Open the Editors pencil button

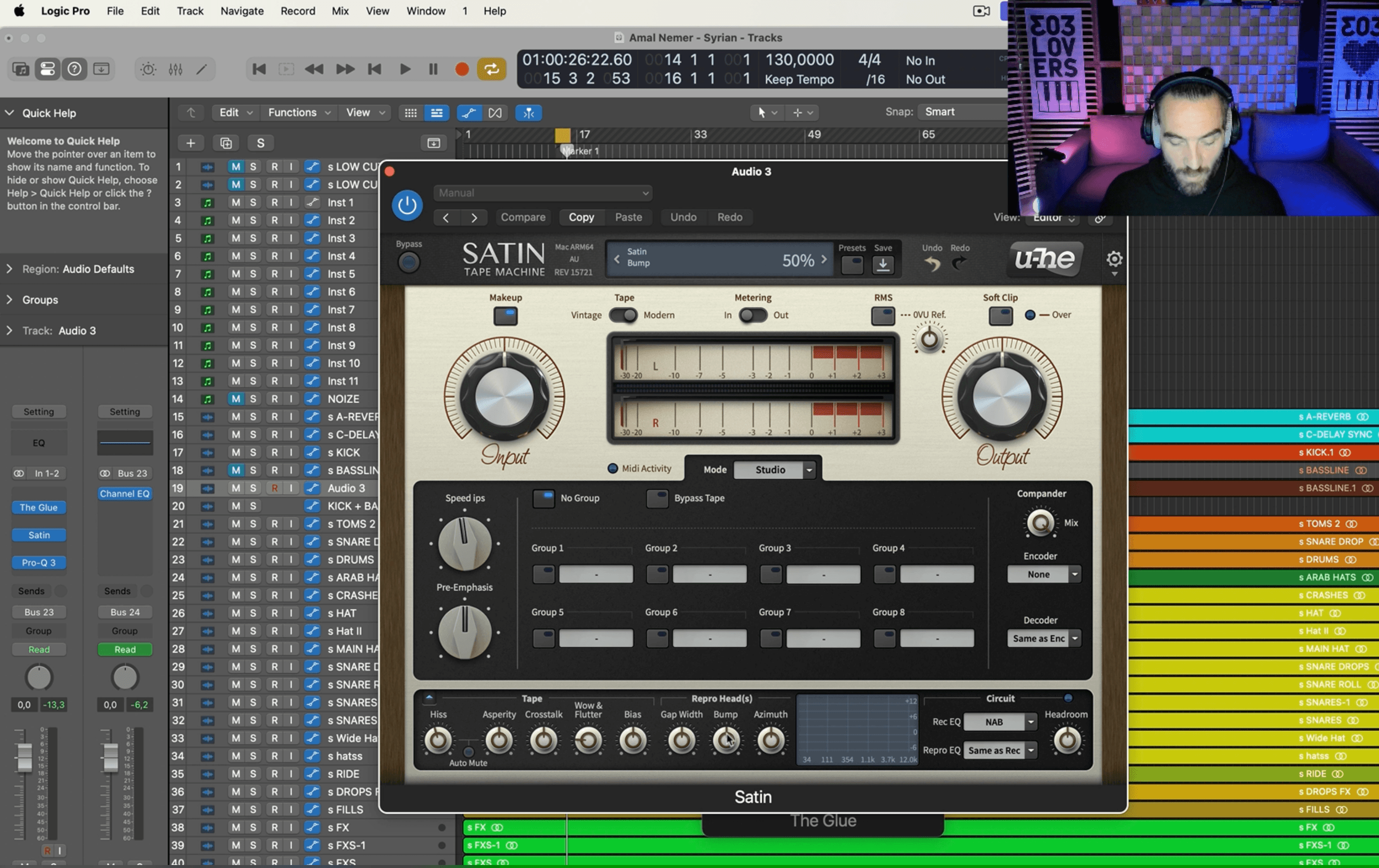pyautogui.click(x=201, y=69)
